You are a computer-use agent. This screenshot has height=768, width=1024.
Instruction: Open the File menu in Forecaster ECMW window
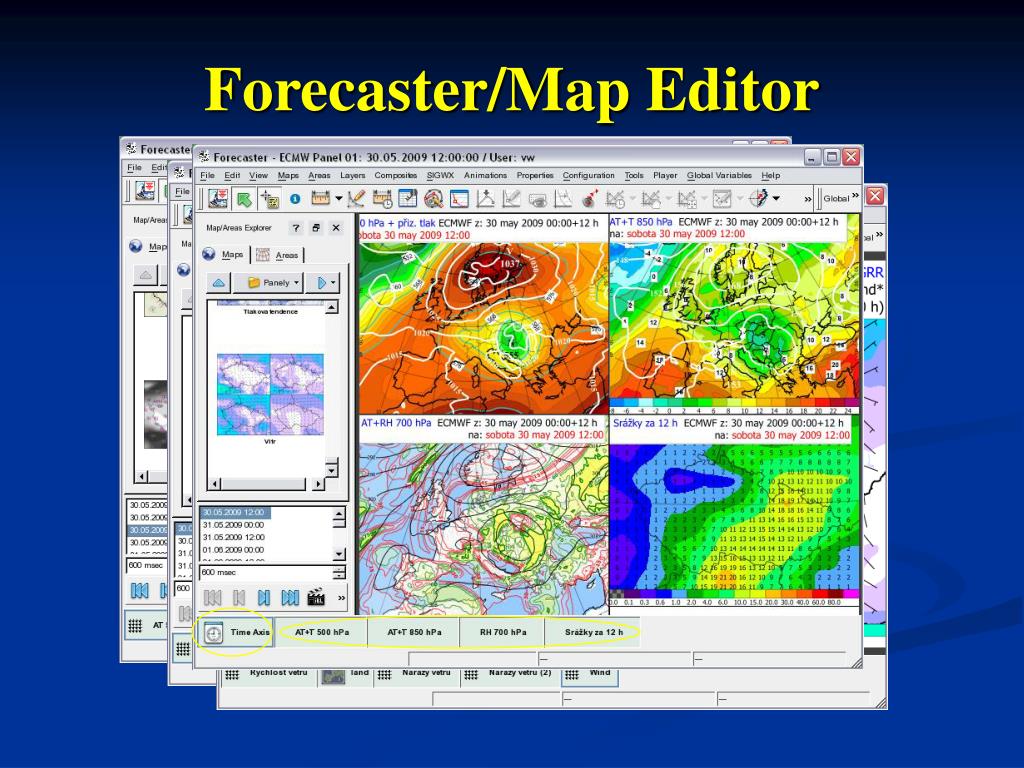pyautogui.click(x=207, y=176)
